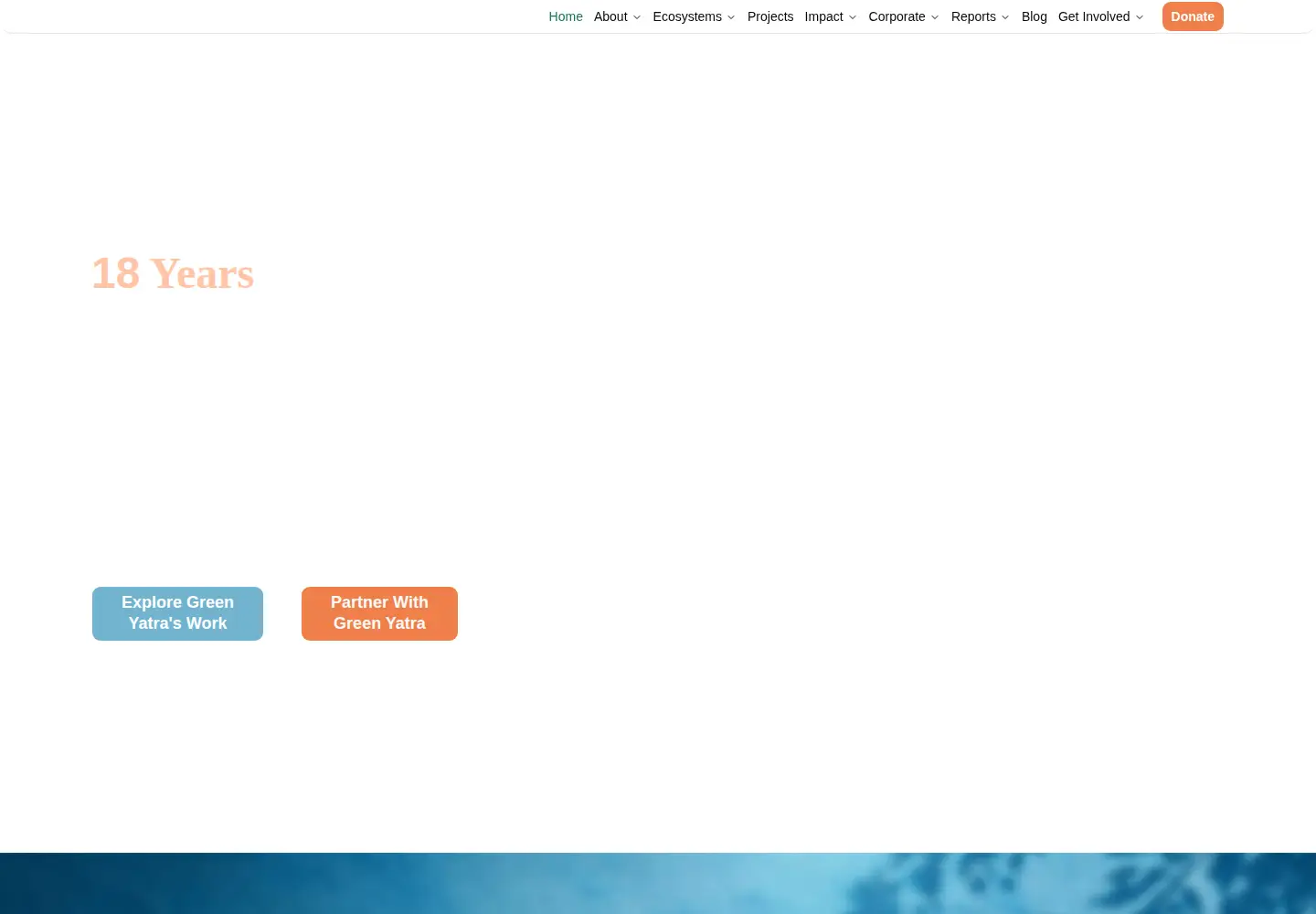Expand the About dropdown menu

(x=617, y=16)
